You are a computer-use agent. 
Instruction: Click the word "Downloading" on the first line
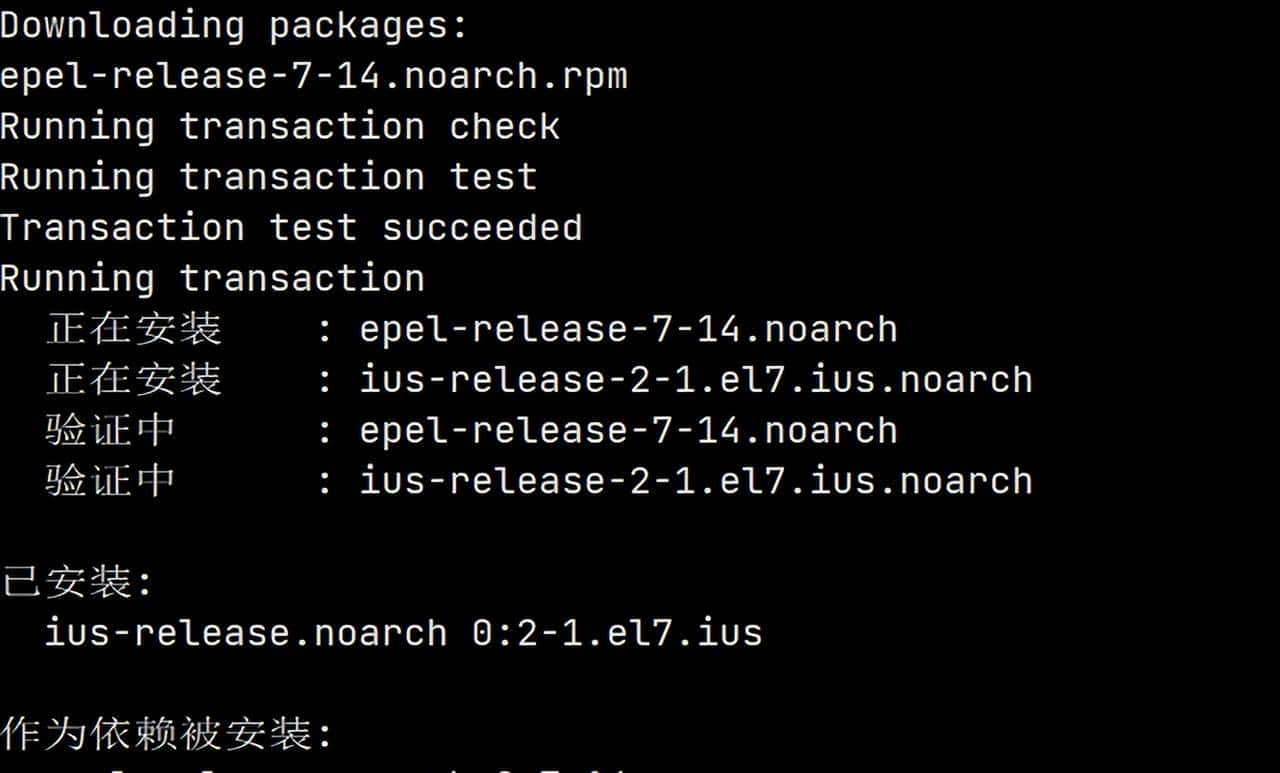coord(122,26)
